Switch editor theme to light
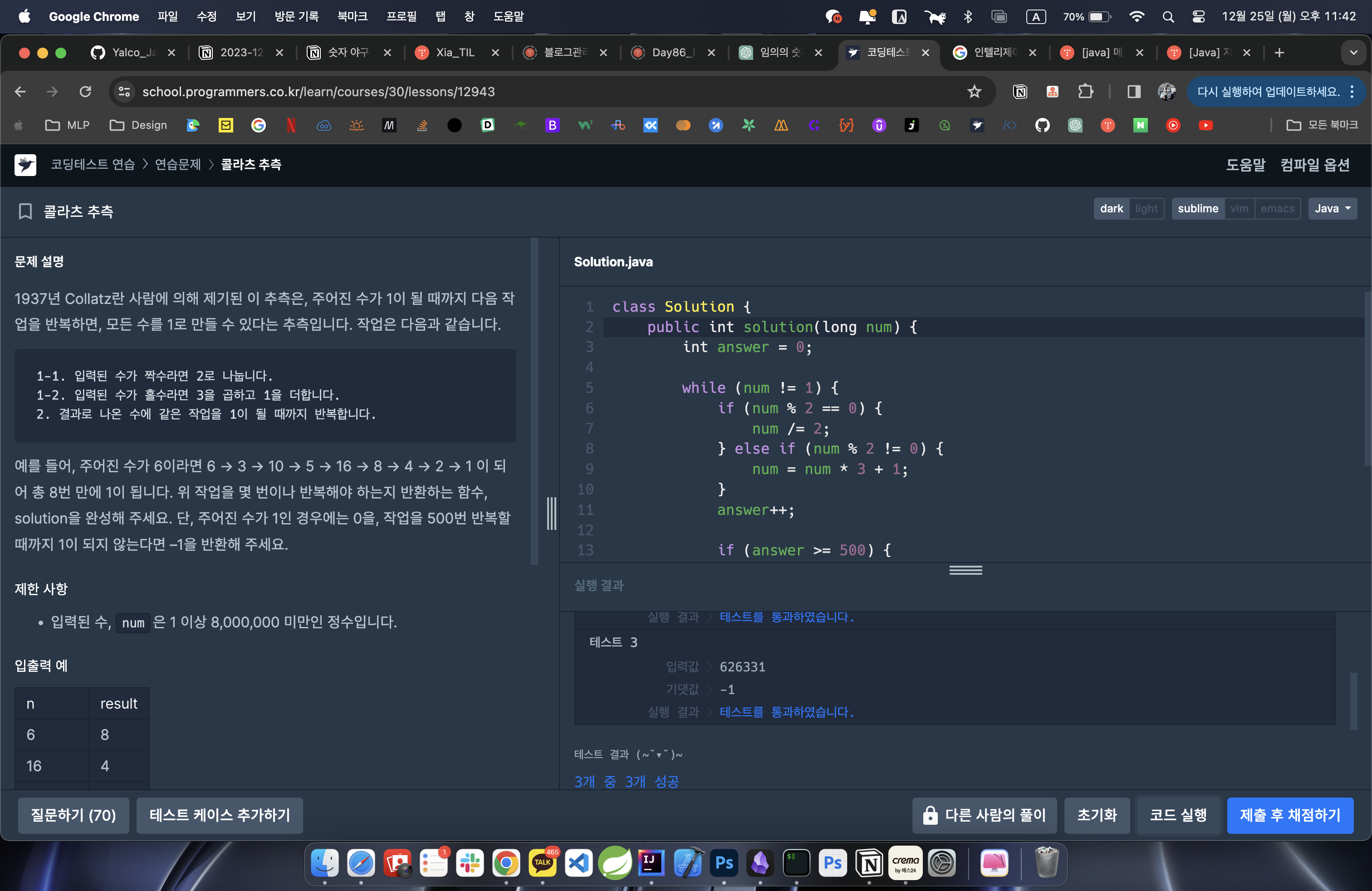The height and width of the screenshot is (891, 1372). pyautogui.click(x=1146, y=209)
